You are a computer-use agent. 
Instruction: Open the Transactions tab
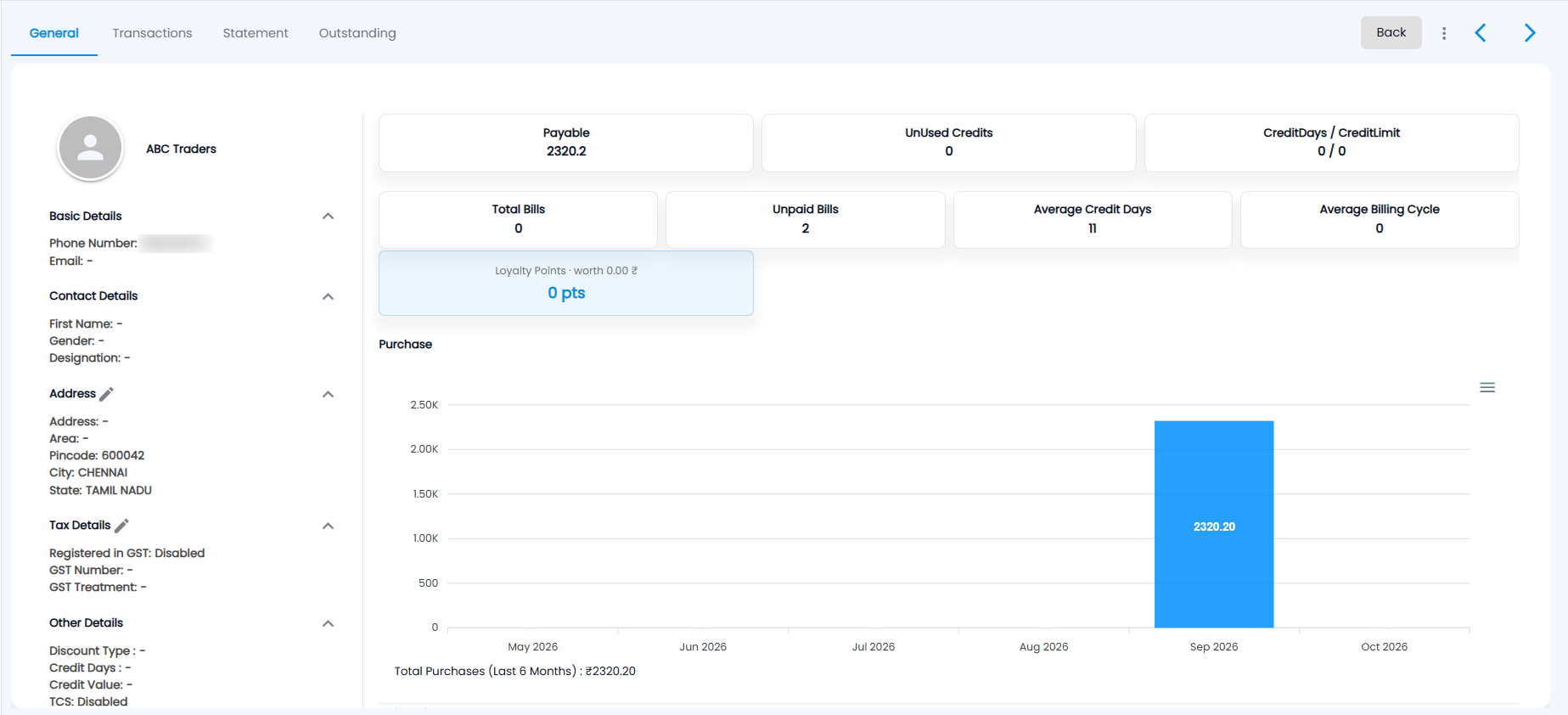point(152,33)
